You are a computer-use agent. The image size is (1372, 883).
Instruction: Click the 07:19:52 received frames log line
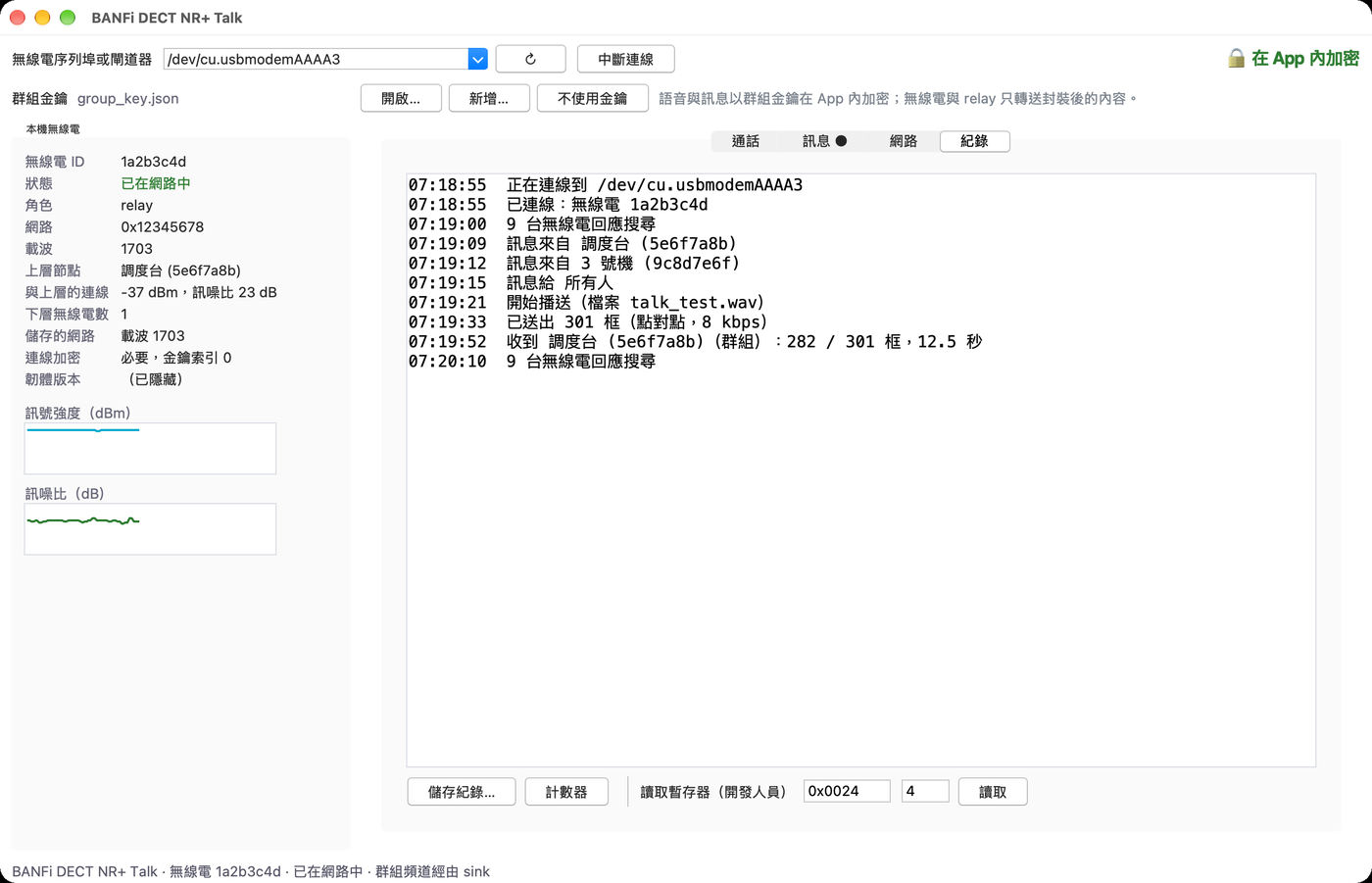click(696, 341)
